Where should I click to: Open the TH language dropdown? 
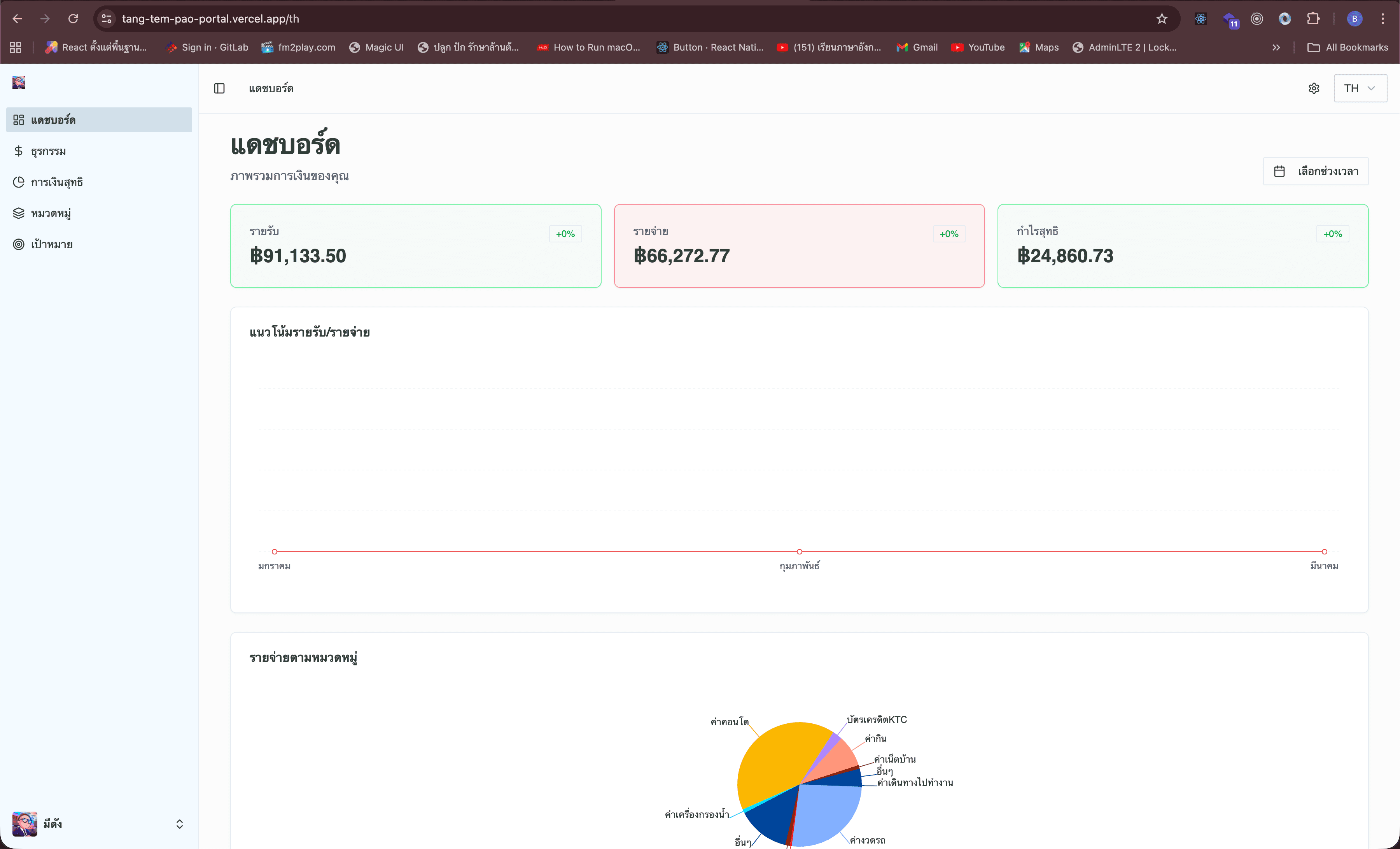pos(1360,88)
